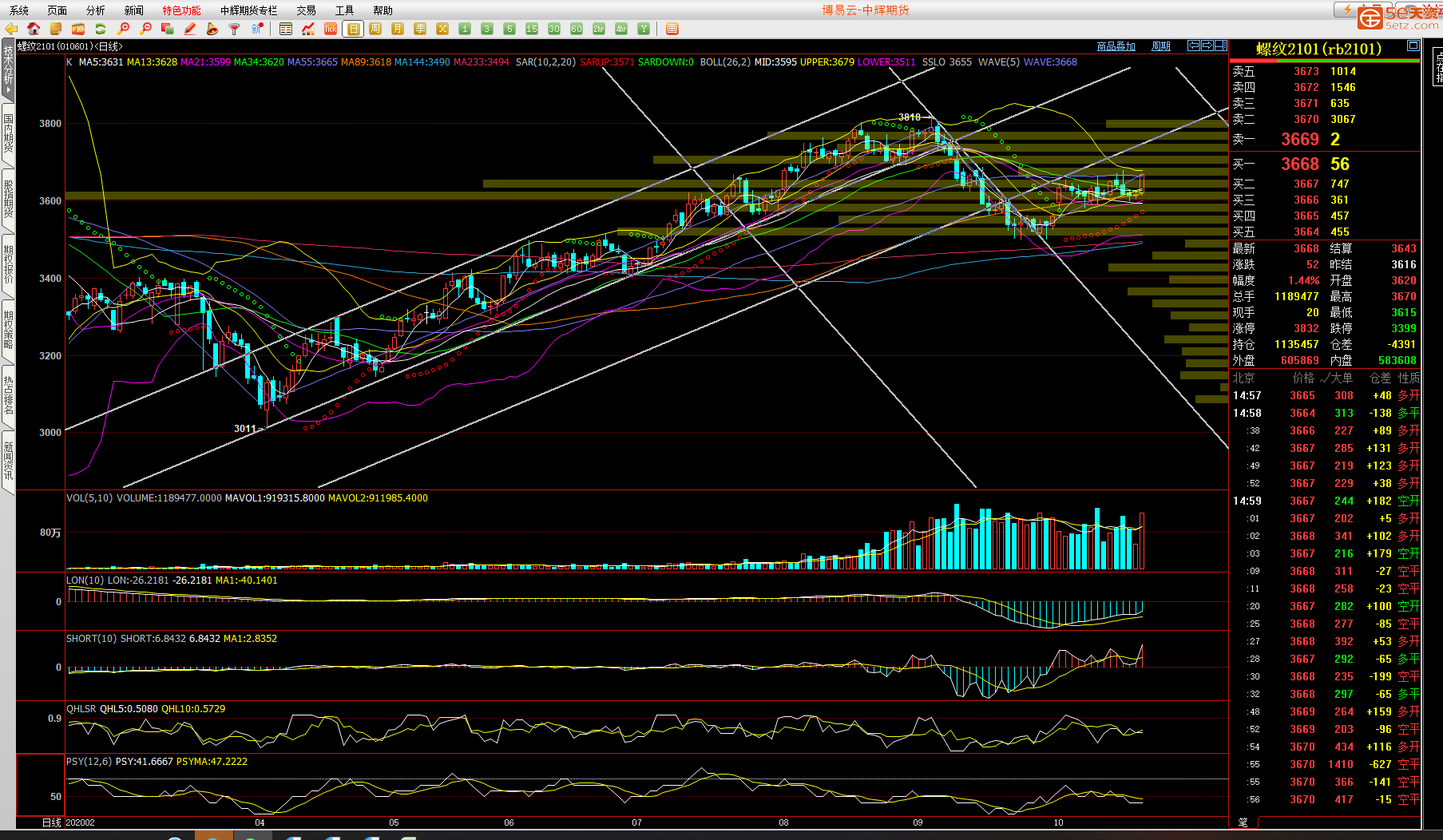The height and width of the screenshot is (840, 1443).
Task: Select 30-minute period button
Action: 554,29
